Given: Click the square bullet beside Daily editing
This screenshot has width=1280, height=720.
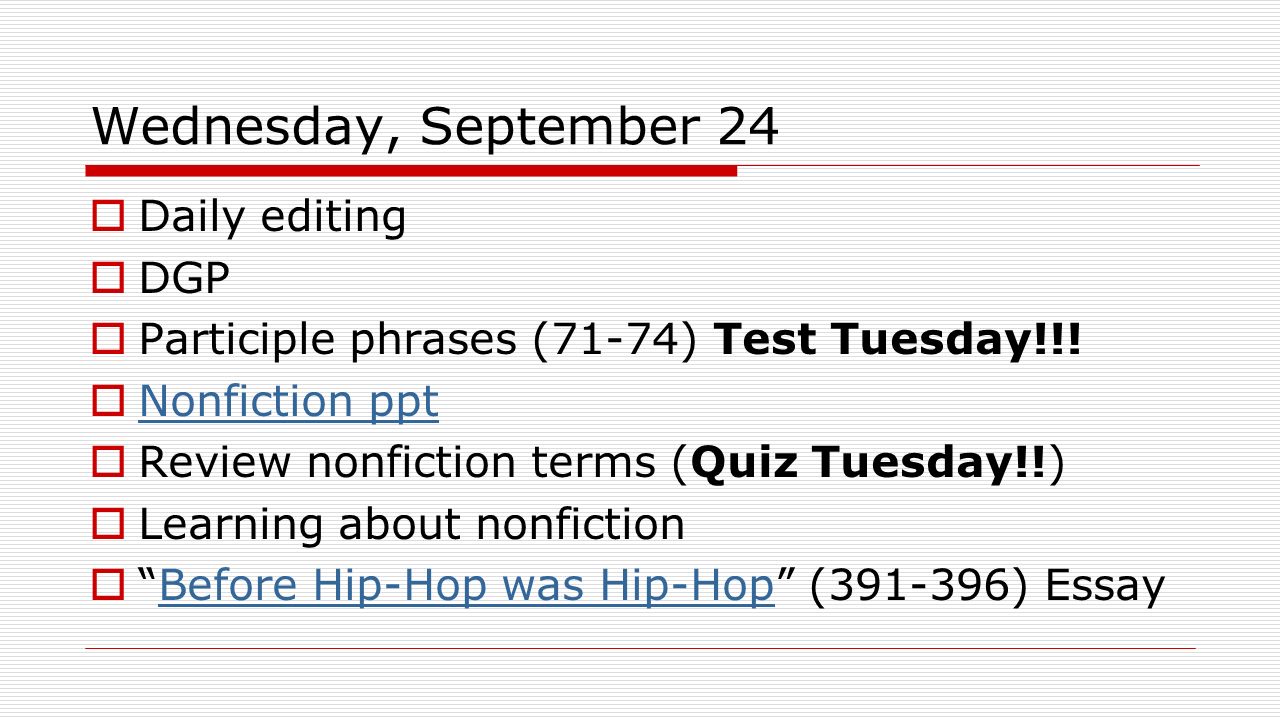Looking at the screenshot, I should [107, 216].
